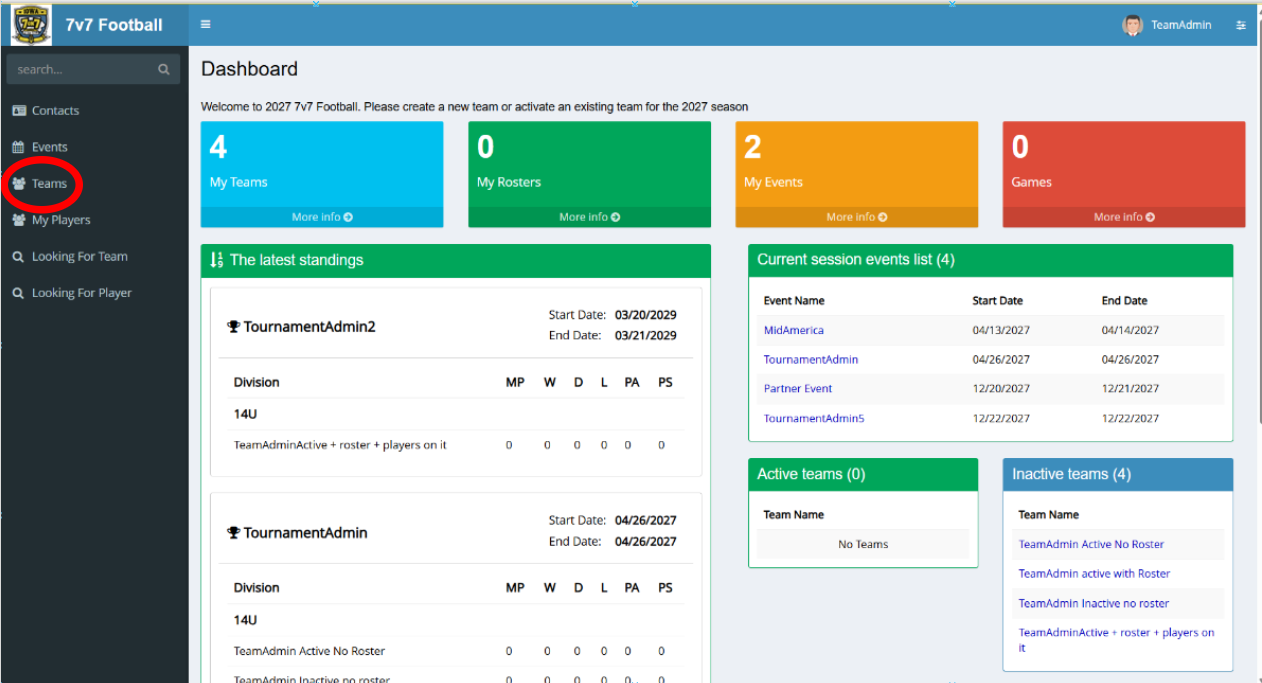Image resolution: width=1262 pixels, height=683 pixels.
Task: Open Looking For Team page
Action: click(79, 257)
